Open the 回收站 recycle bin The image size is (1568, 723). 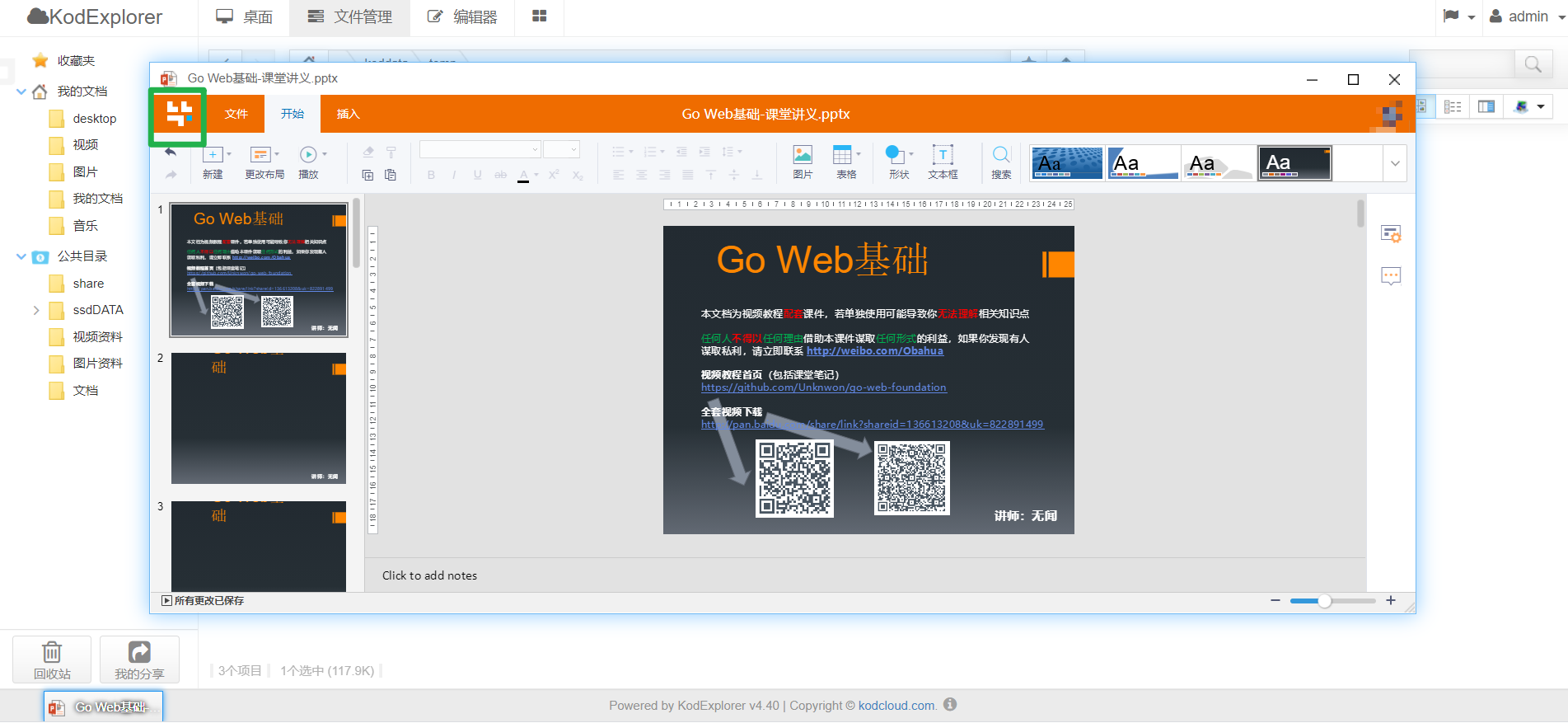coord(52,660)
